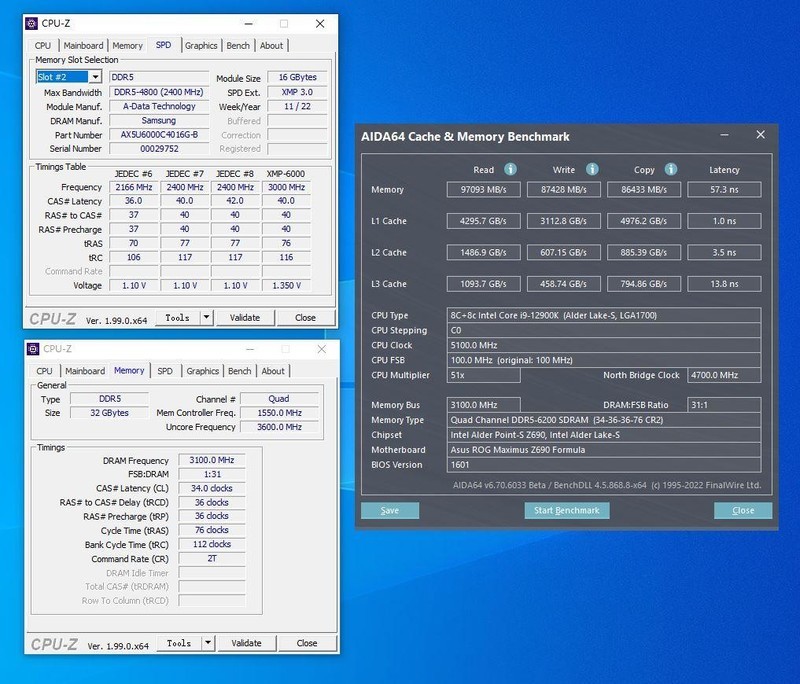Click the CPU-Z icon in the SPD window title bar

(30, 23)
